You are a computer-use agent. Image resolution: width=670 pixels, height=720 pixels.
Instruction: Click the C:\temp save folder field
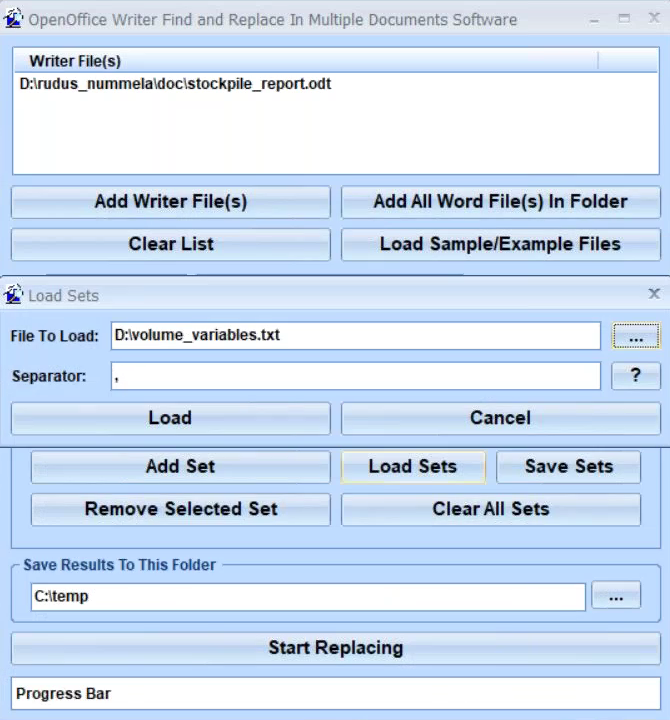point(308,597)
